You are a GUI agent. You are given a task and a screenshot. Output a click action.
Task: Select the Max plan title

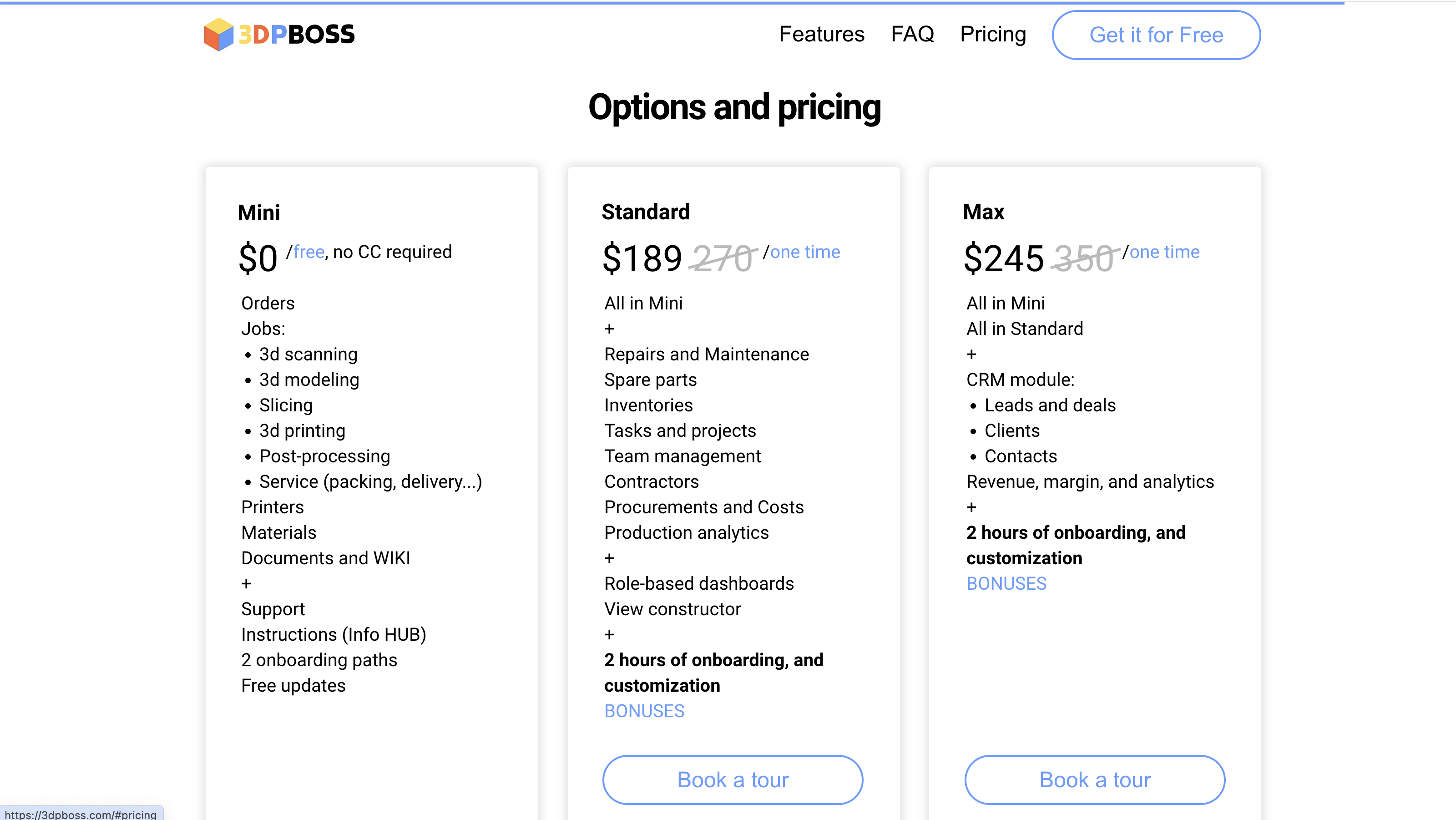click(983, 213)
